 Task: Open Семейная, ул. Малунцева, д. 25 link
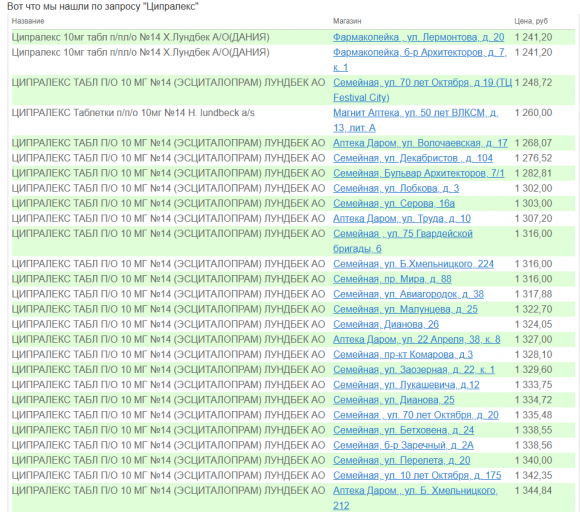click(x=405, y=310)
